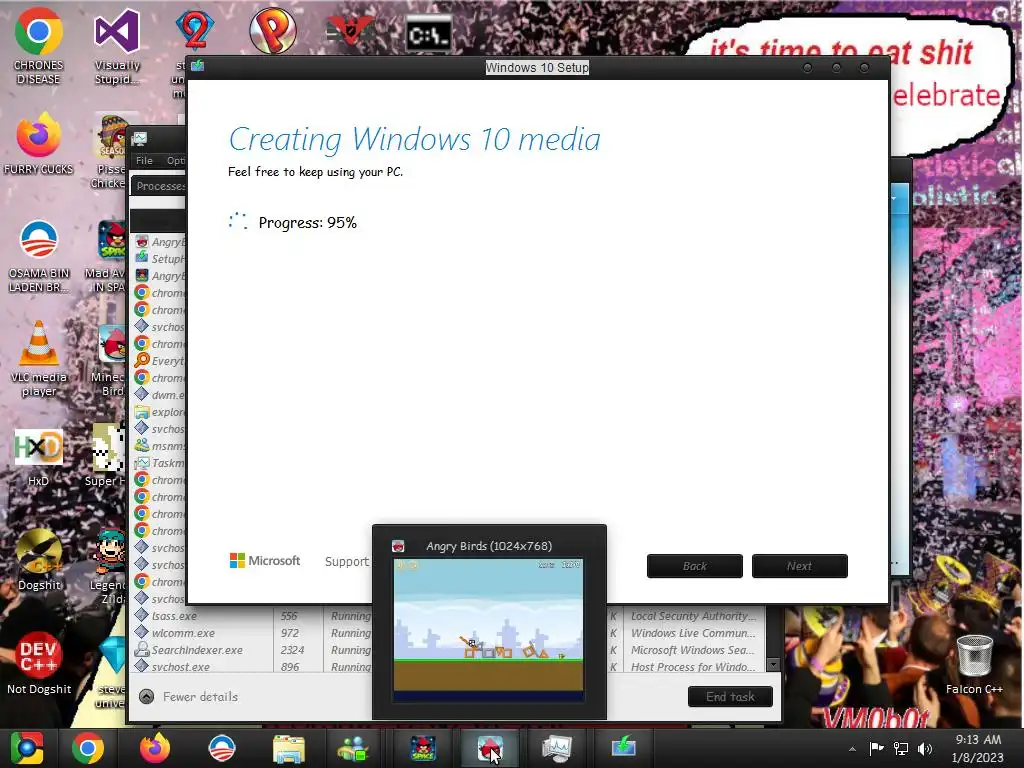The height and width of the screenshot is (768, 1024).
Task: Open the volume control in system tray
Action: point(925,748)
